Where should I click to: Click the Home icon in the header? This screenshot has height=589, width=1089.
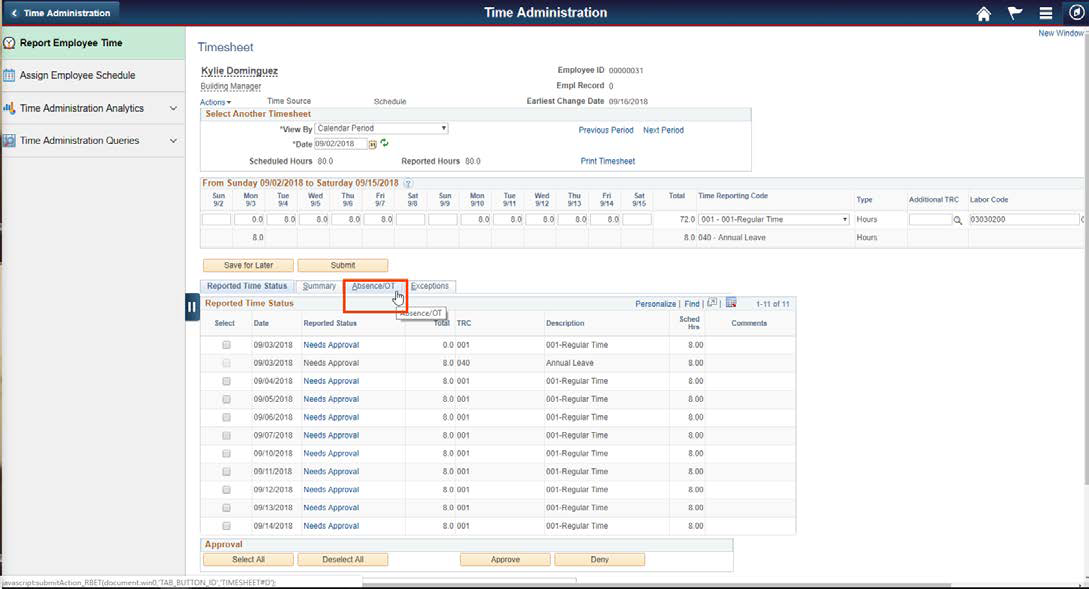coord(983,13)
